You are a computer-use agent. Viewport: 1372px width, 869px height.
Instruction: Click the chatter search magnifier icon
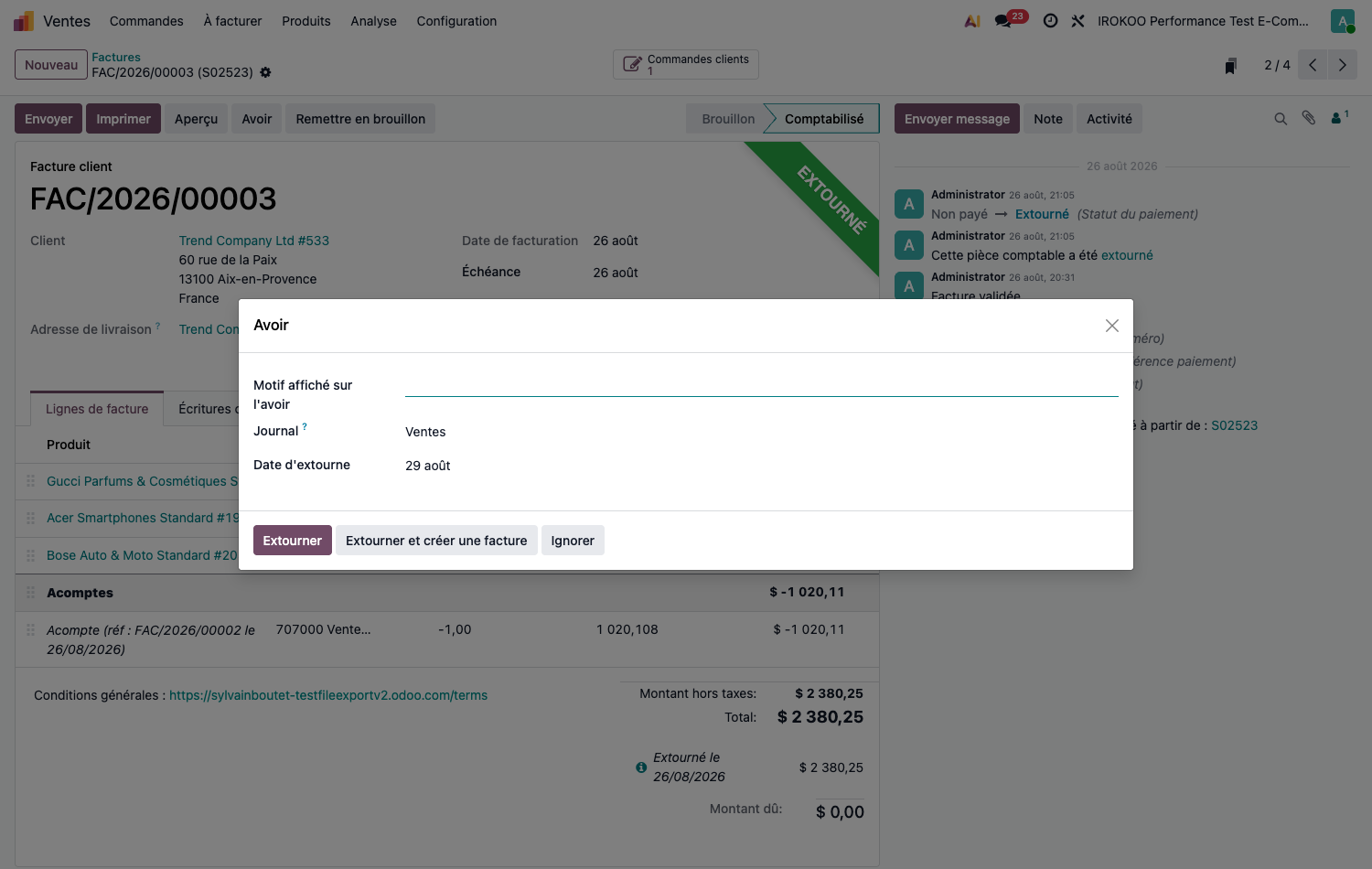point(1281,119)
